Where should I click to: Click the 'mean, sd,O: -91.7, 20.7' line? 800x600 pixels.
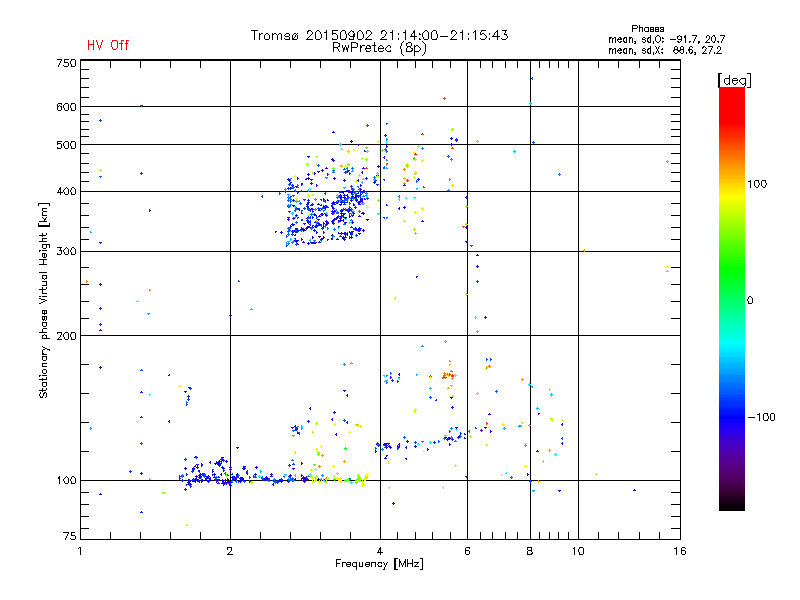coord(666,39)
